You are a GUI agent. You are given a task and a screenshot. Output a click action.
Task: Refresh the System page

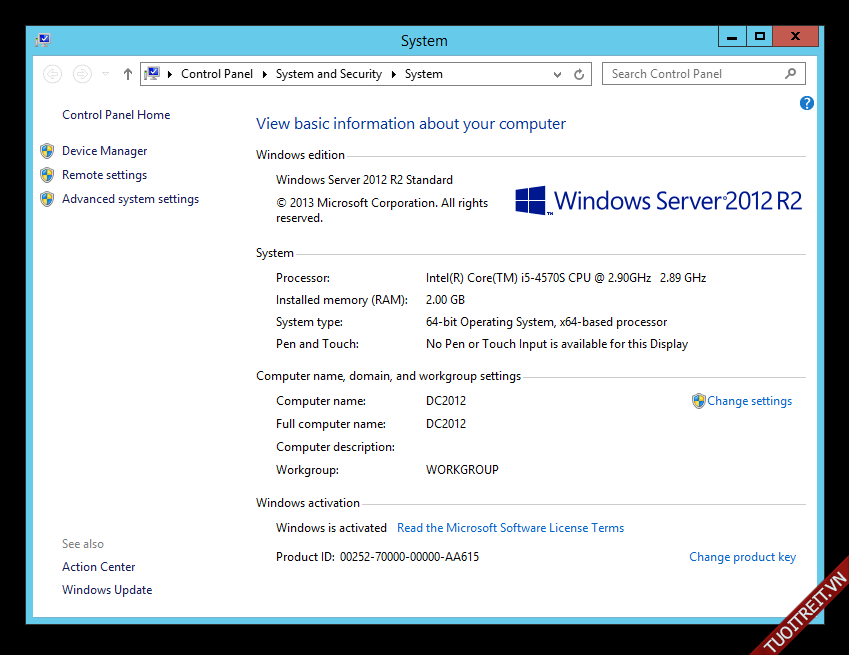(579, 74)
